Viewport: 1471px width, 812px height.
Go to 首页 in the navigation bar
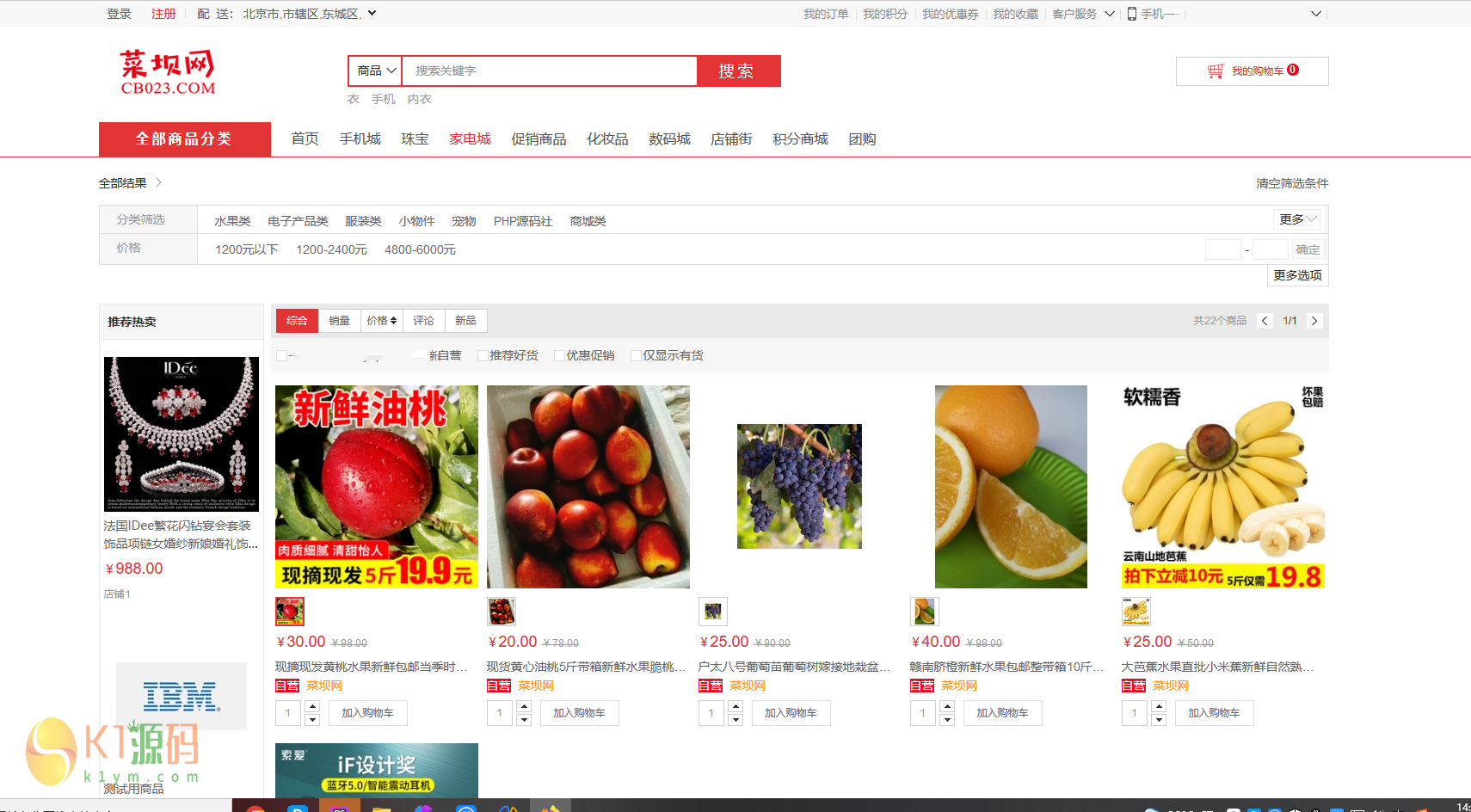pyautogui.click(x=305, y=139)
